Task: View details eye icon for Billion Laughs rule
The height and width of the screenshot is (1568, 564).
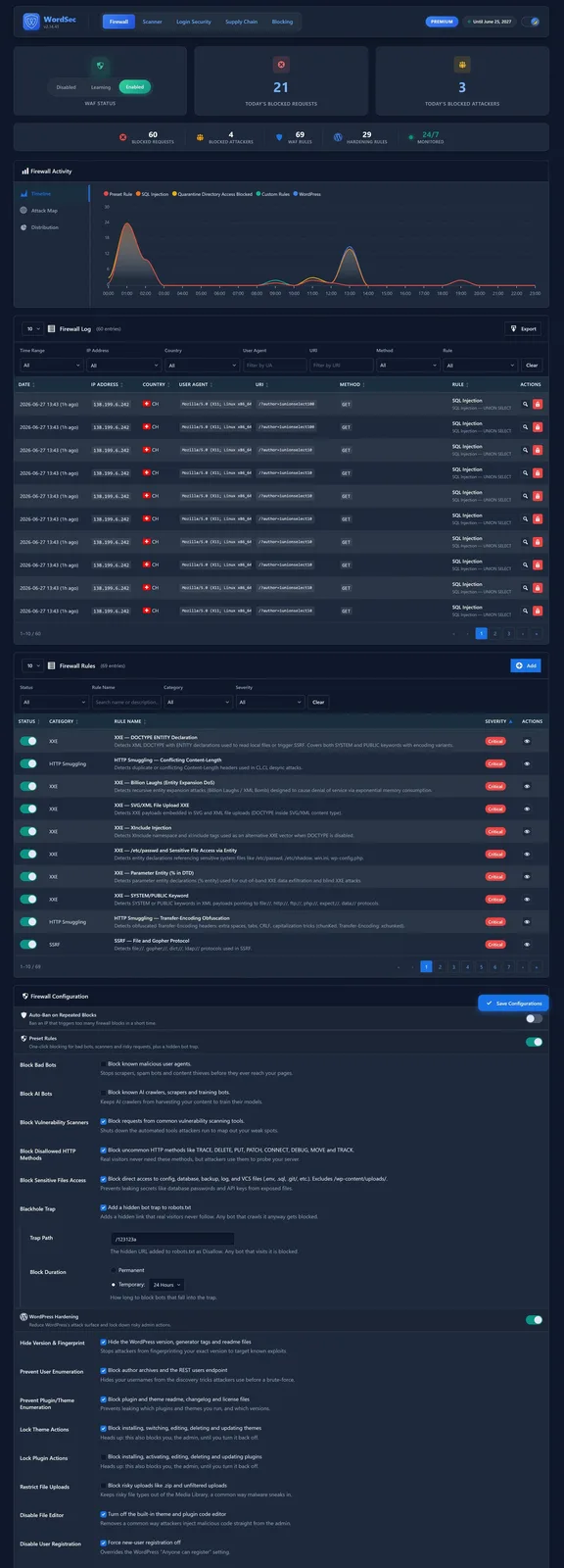Action: coord(527,786)
